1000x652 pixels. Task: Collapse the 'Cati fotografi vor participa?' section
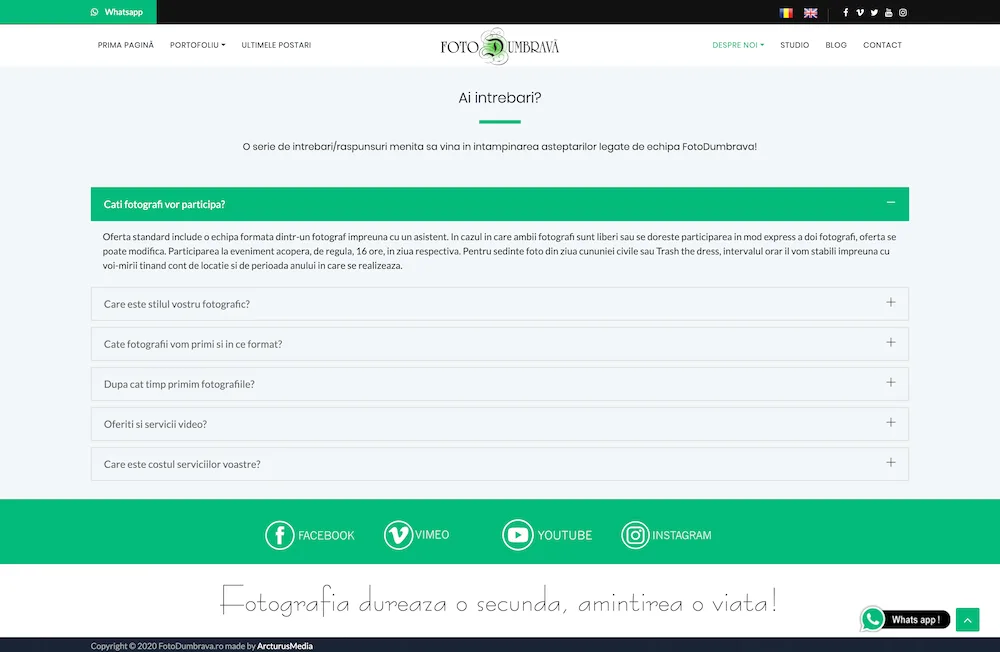[890, 203]
